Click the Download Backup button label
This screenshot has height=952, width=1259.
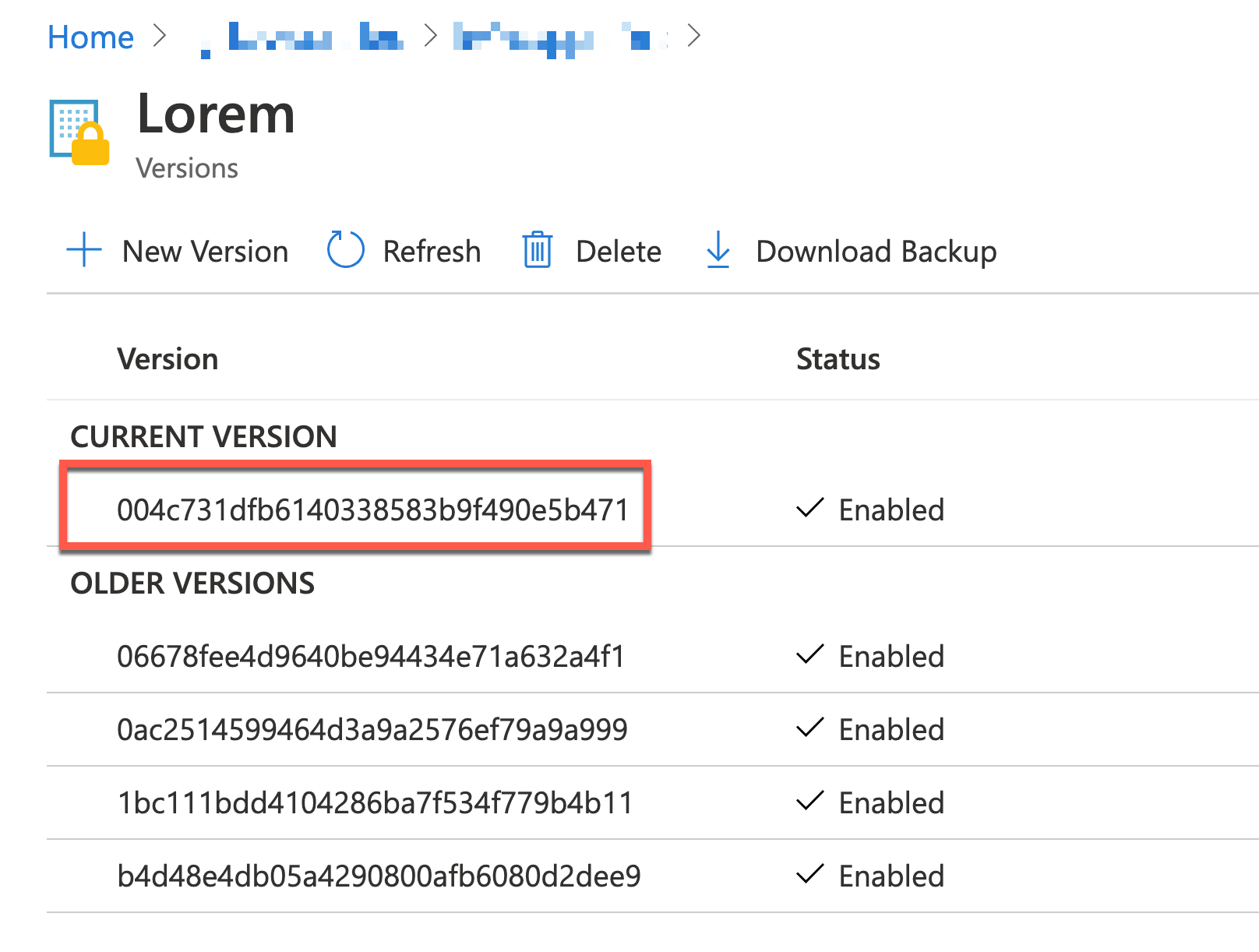(875, 251)
